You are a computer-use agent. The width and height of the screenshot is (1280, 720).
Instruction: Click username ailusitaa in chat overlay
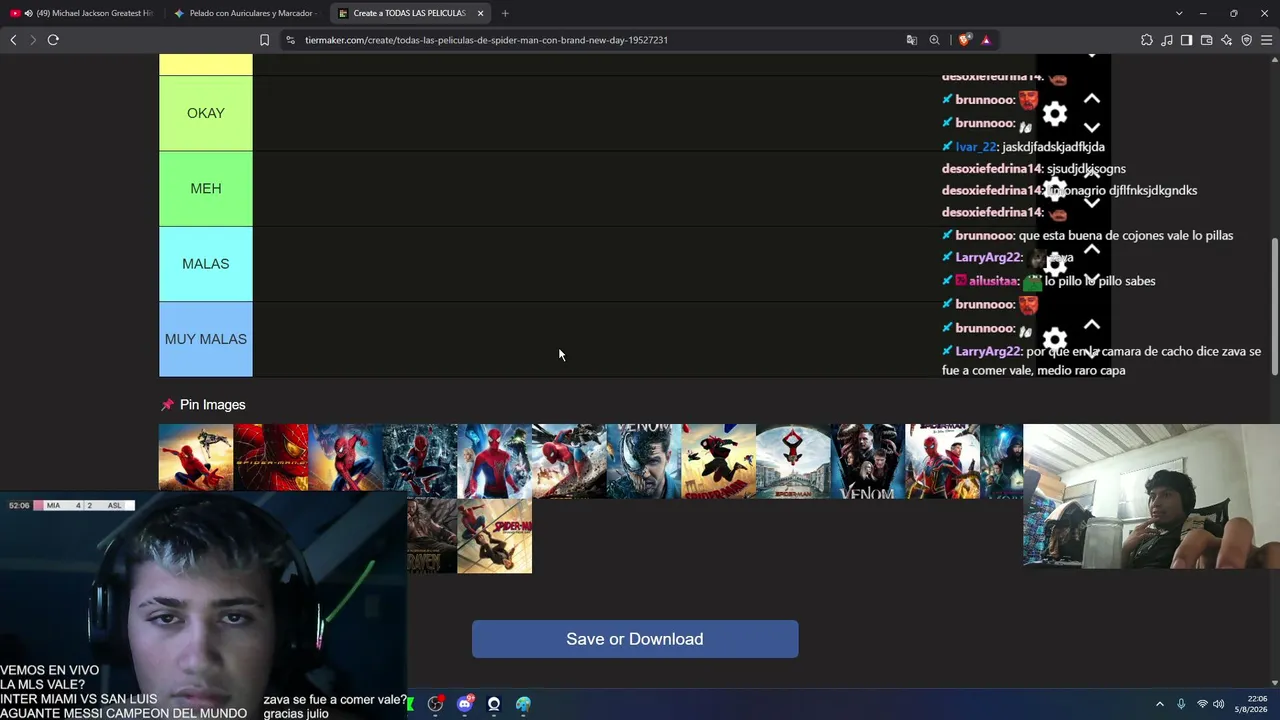[993, 281]
